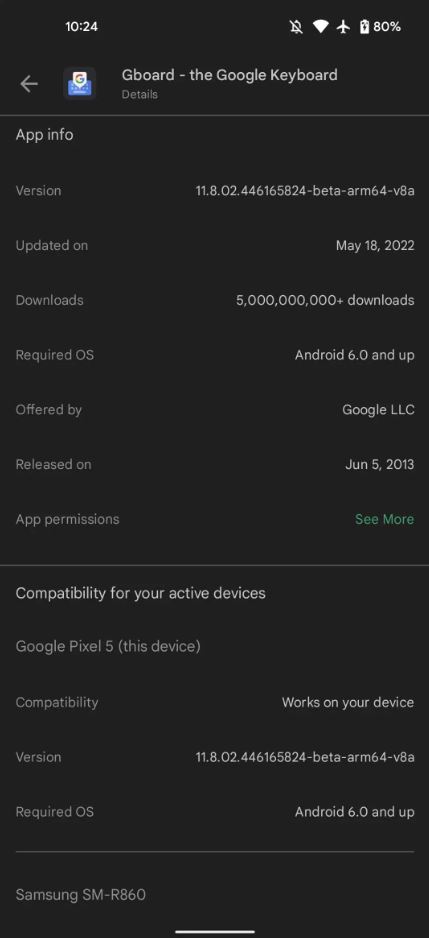Tap the Gboard app icon
The height and width of the screenshot is (938, 429).
coord(80,84)
